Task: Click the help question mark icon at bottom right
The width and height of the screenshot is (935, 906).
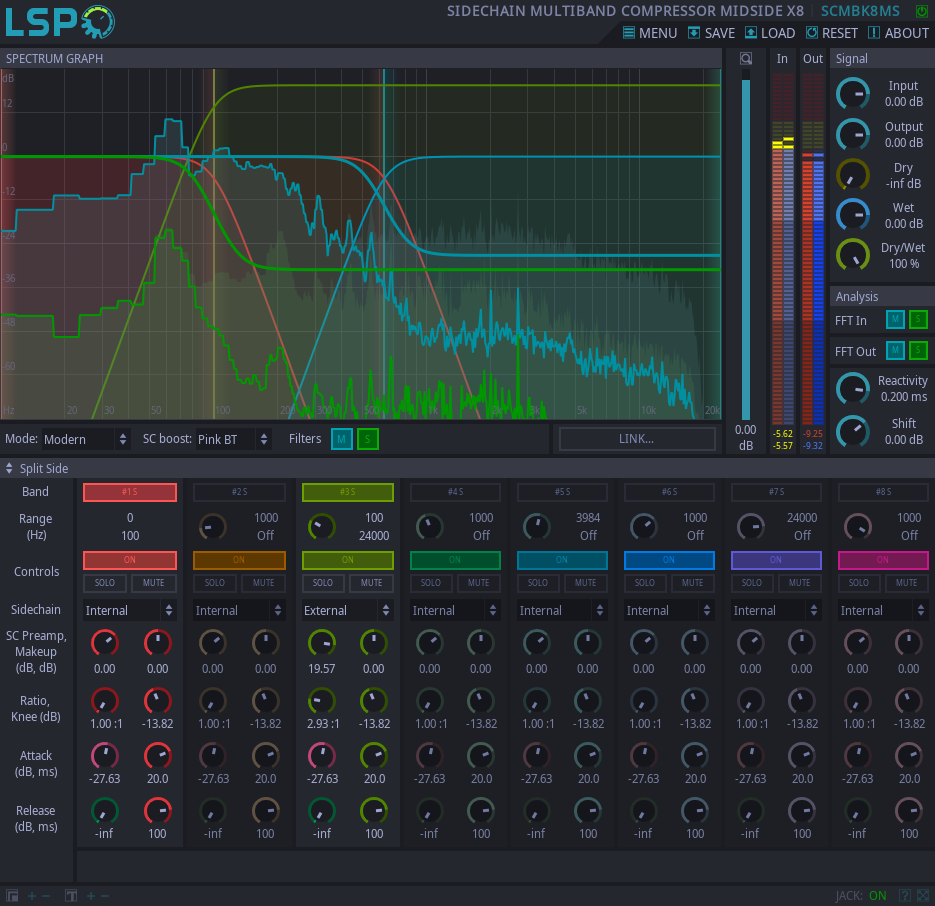Action: [x=905, y=895]
